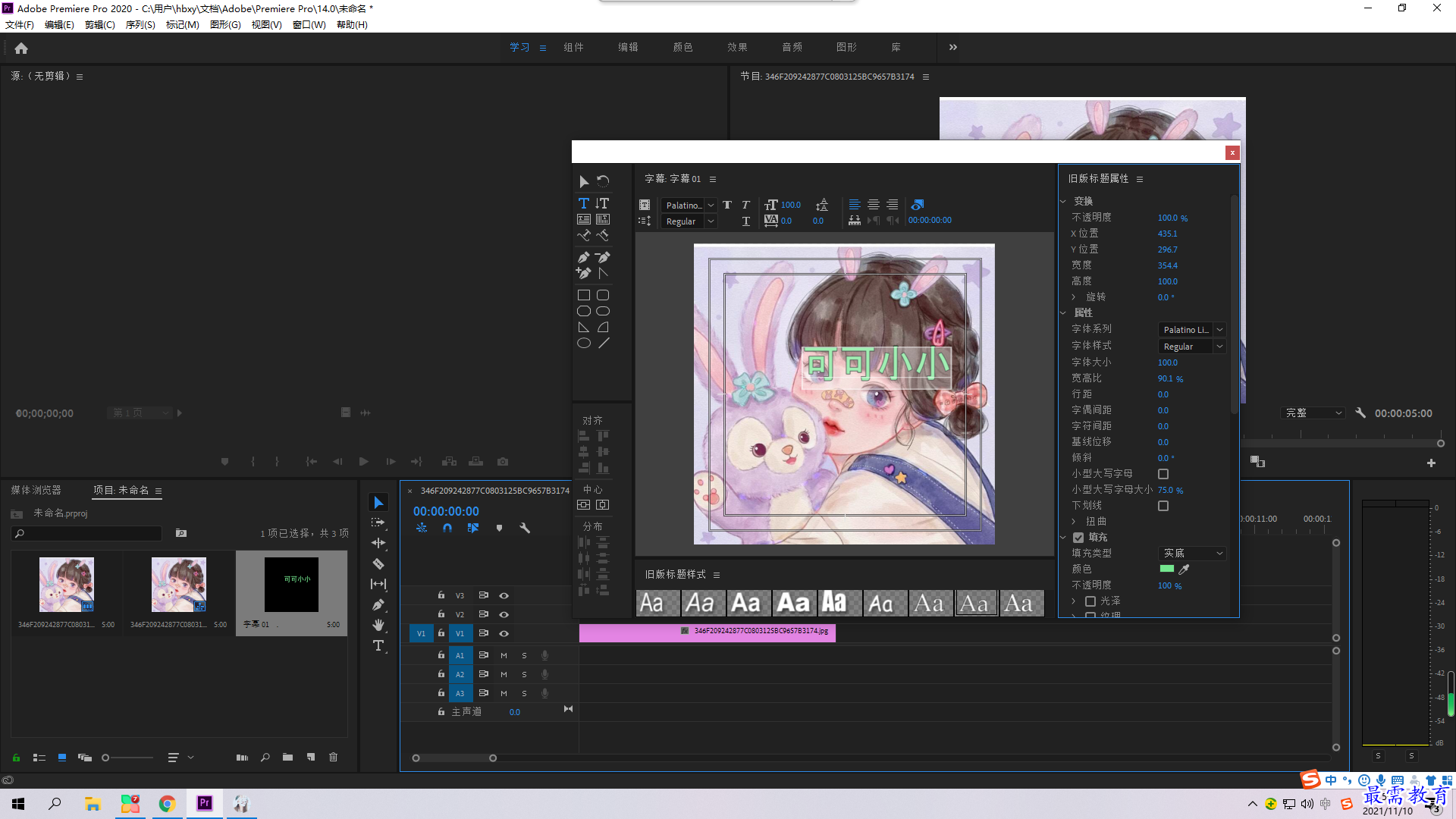The height and width of the screenshot is (819, 1456).
Task: Open the Sequence menu
Action: click(140, 25)
